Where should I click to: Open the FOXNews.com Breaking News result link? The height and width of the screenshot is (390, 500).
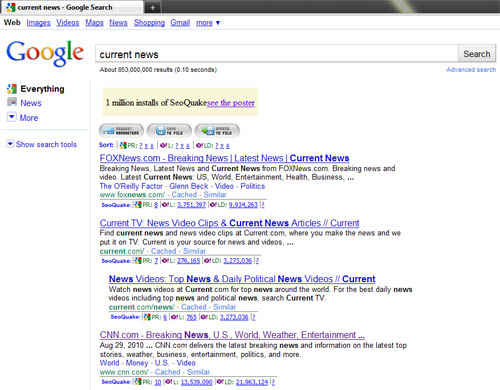[x=224, y=158]
